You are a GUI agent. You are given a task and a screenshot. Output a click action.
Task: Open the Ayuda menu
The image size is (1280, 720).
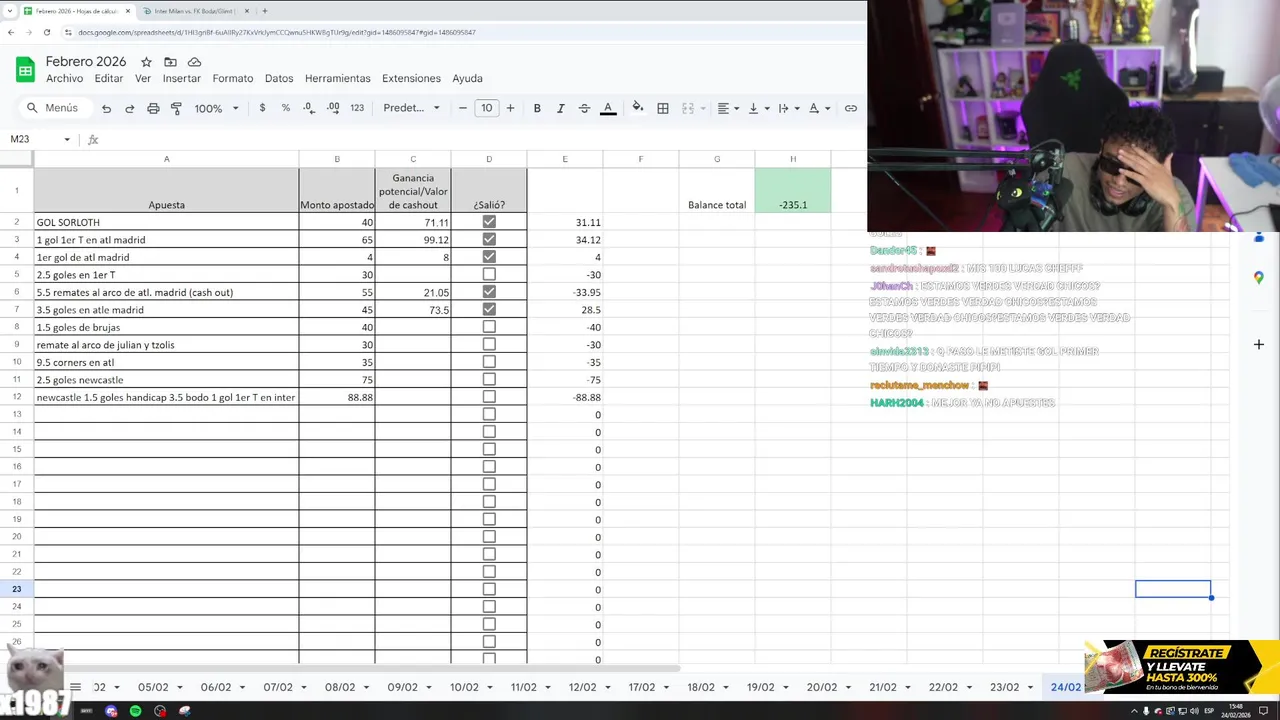467,78
